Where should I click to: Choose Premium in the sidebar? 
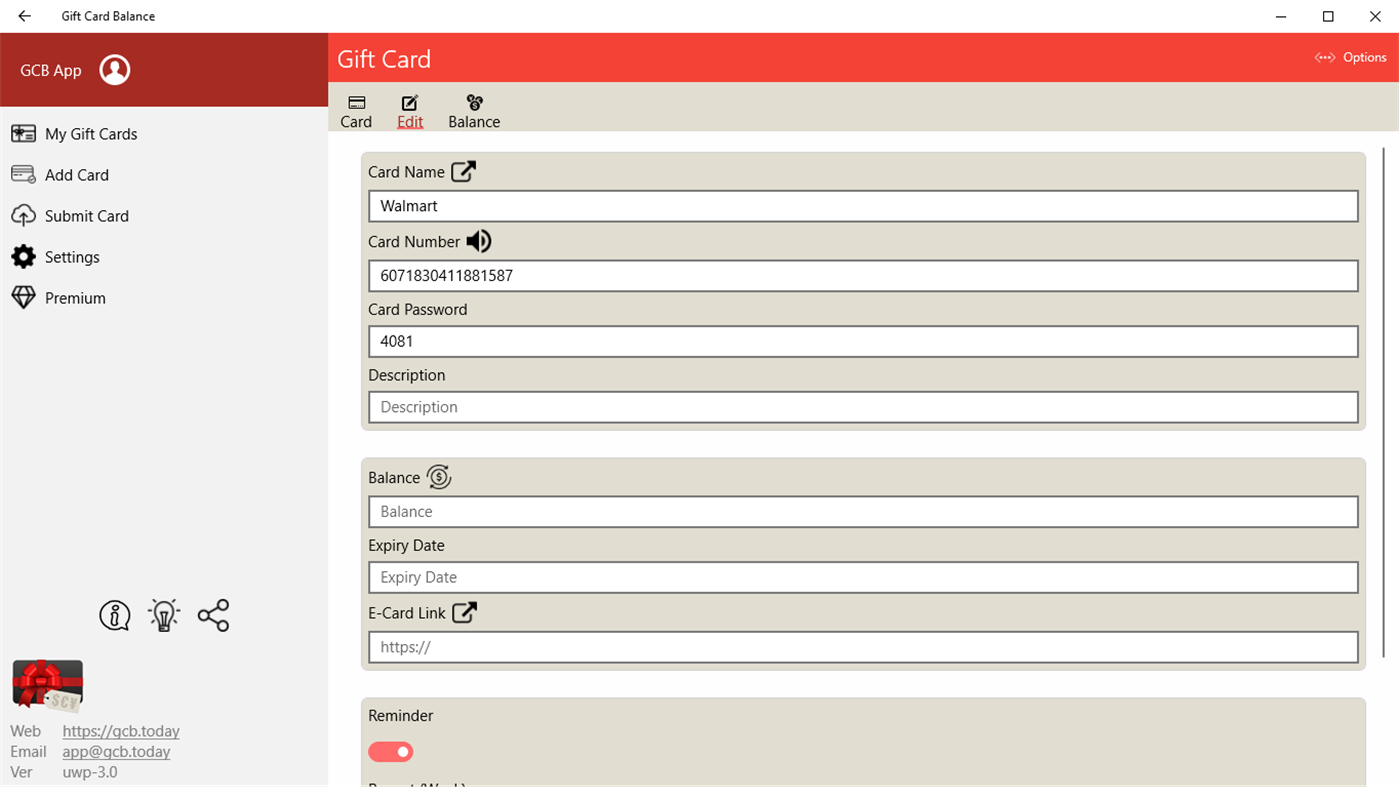pyautogui.click(x=75, y=297)
